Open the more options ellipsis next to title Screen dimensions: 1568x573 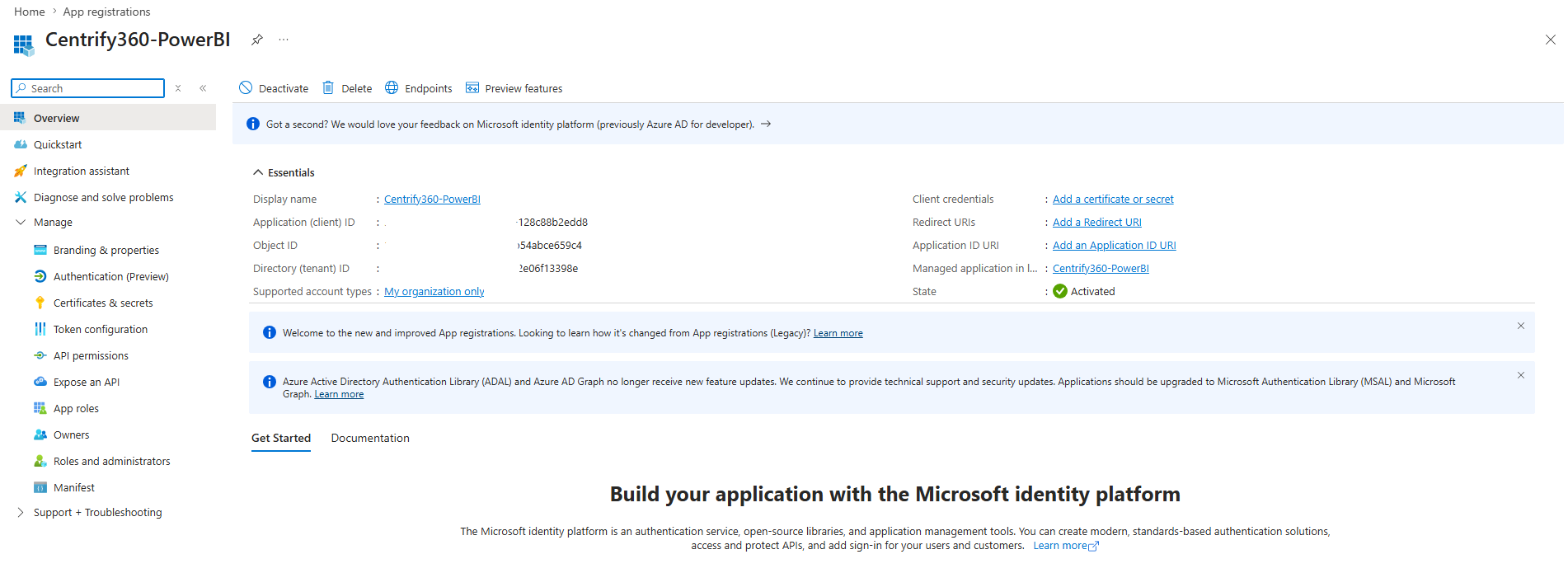284,40
